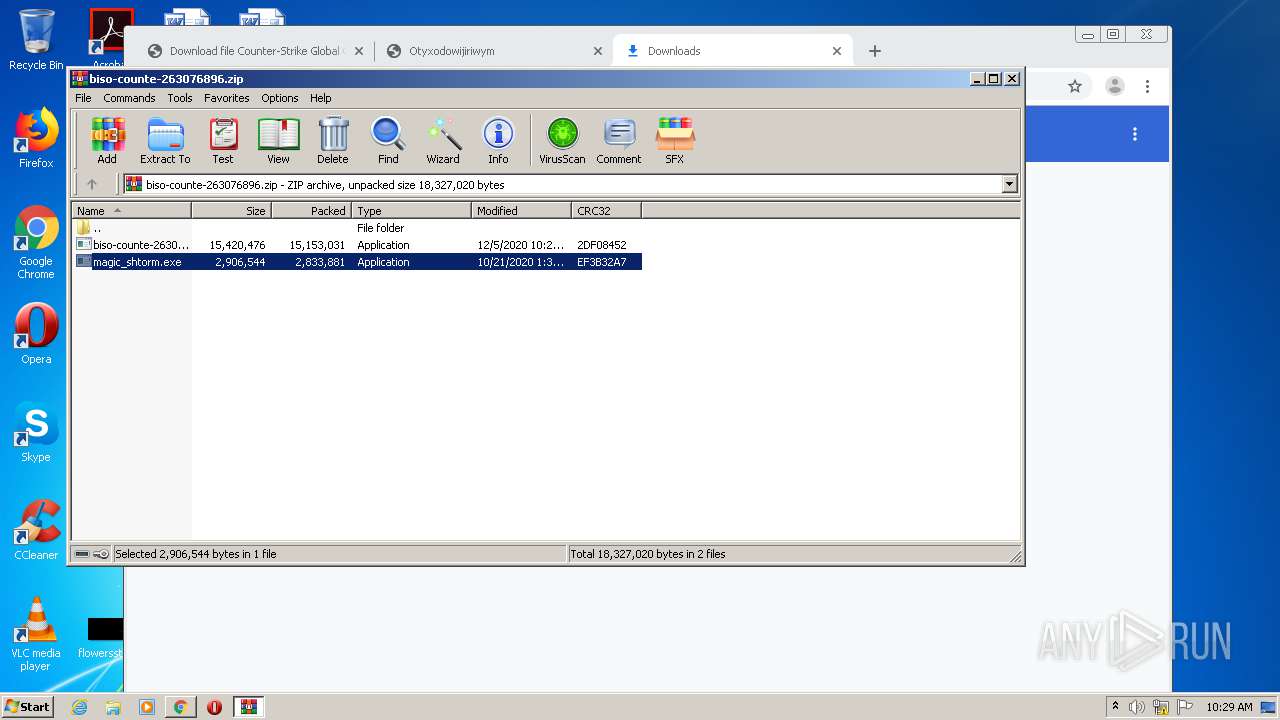The height and width of the screenshot is (720, 1280).
Task: Click Opera taskbar icon
Action: tap(214, 707)
